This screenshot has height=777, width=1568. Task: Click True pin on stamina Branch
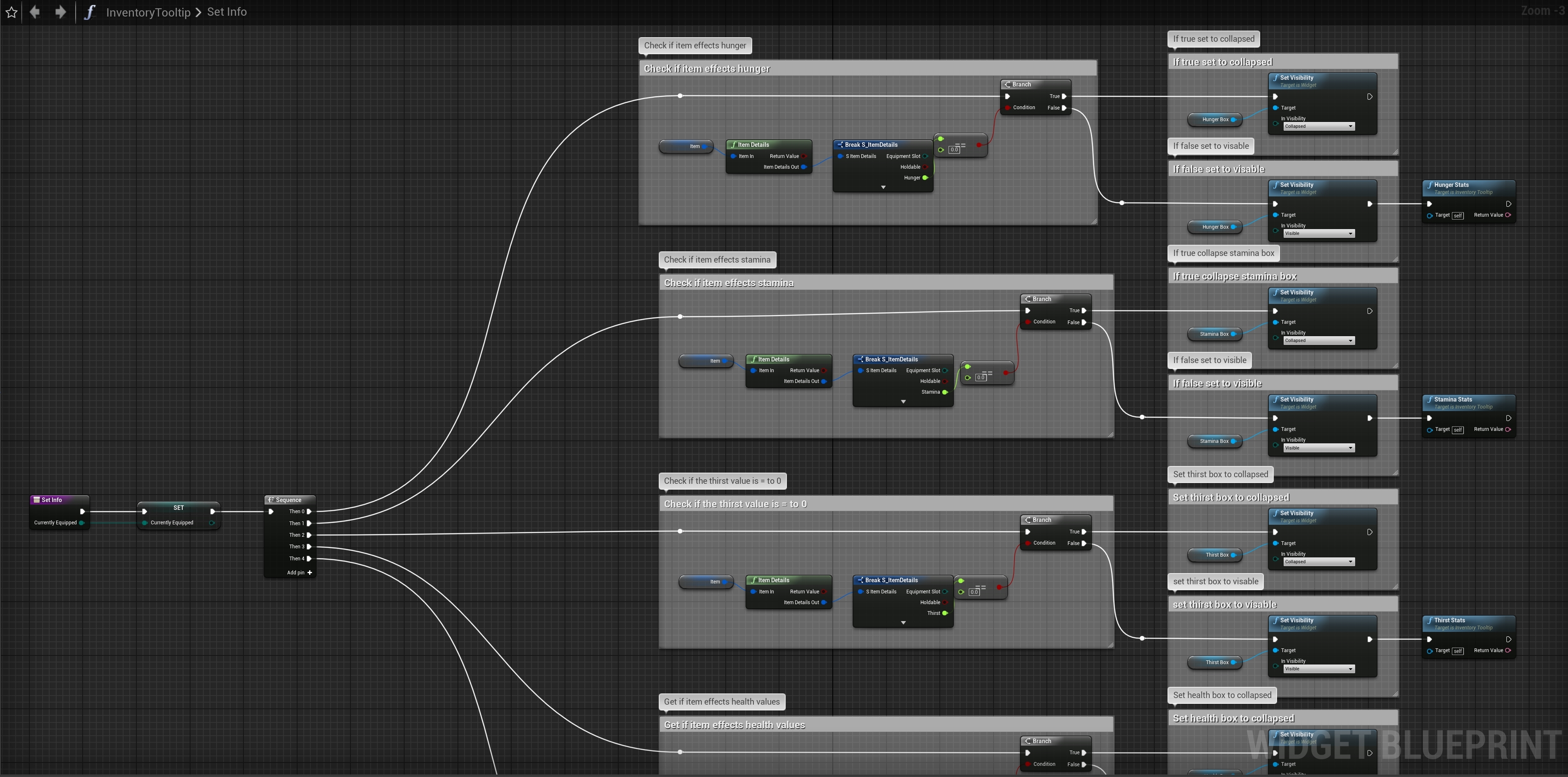coord(1084,311)
